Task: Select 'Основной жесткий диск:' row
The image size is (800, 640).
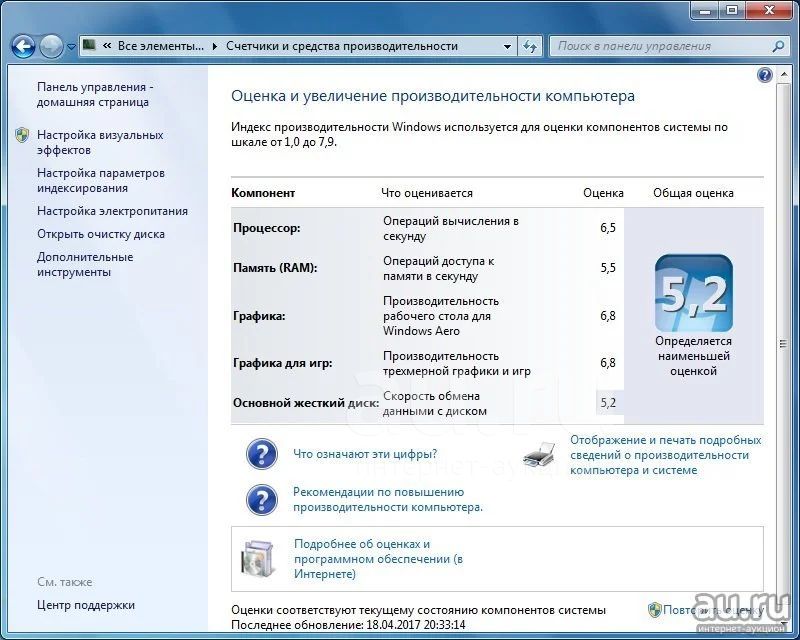Action: pos(428,403)
